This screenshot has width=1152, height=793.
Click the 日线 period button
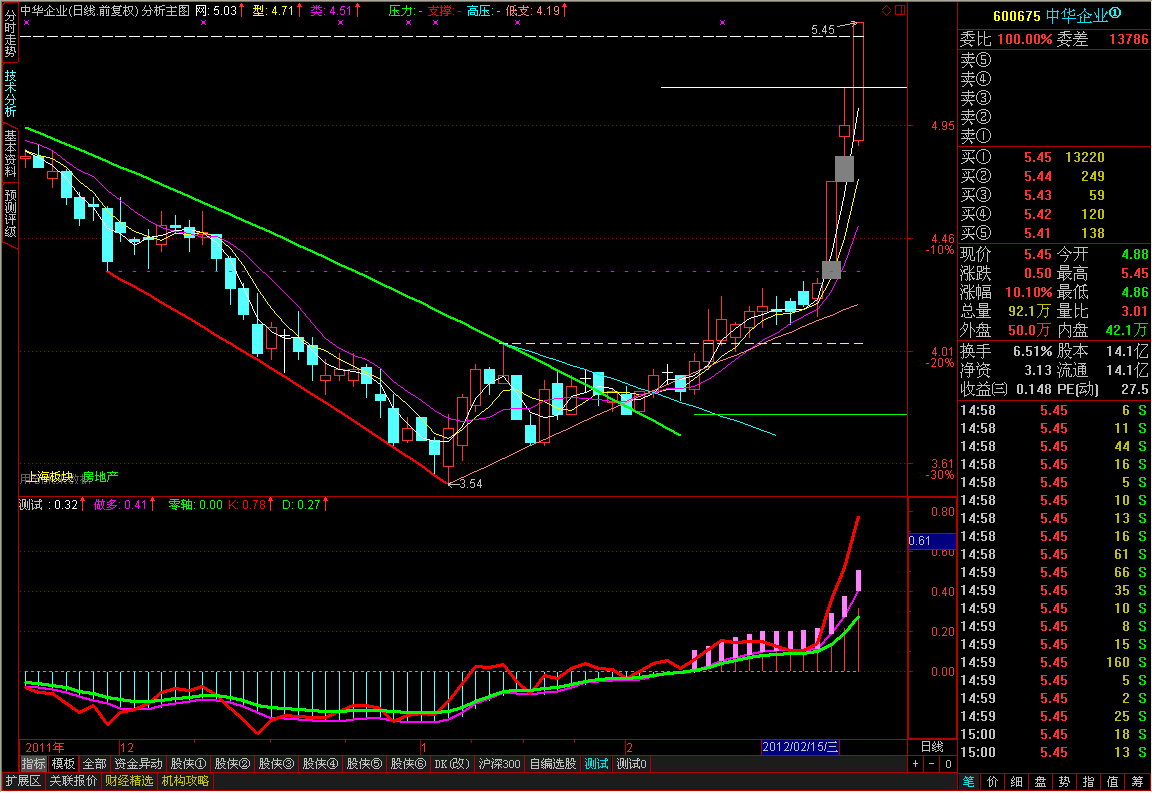(932, 747)
